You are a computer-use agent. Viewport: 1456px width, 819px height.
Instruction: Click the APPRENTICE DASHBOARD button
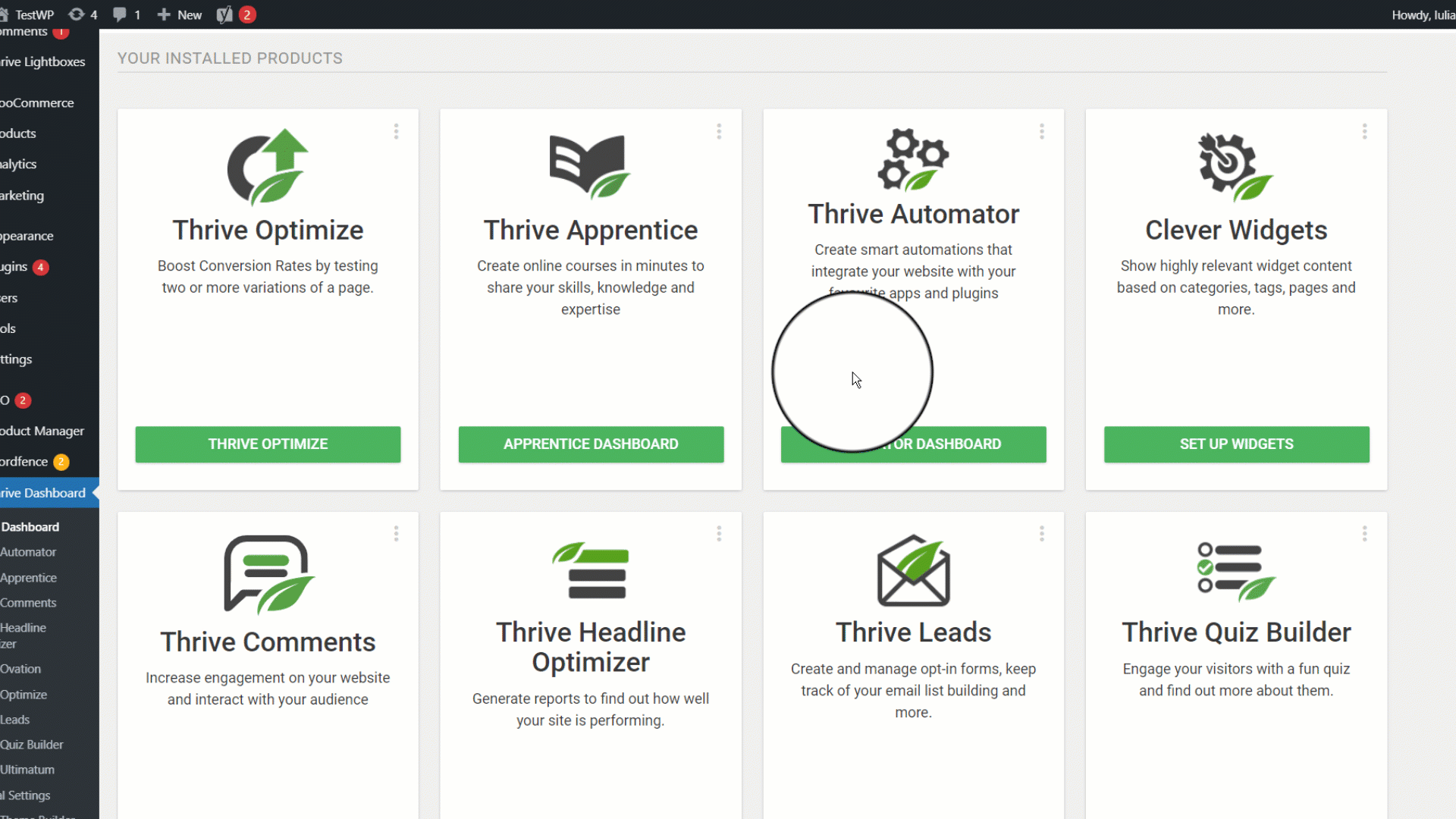591,444
